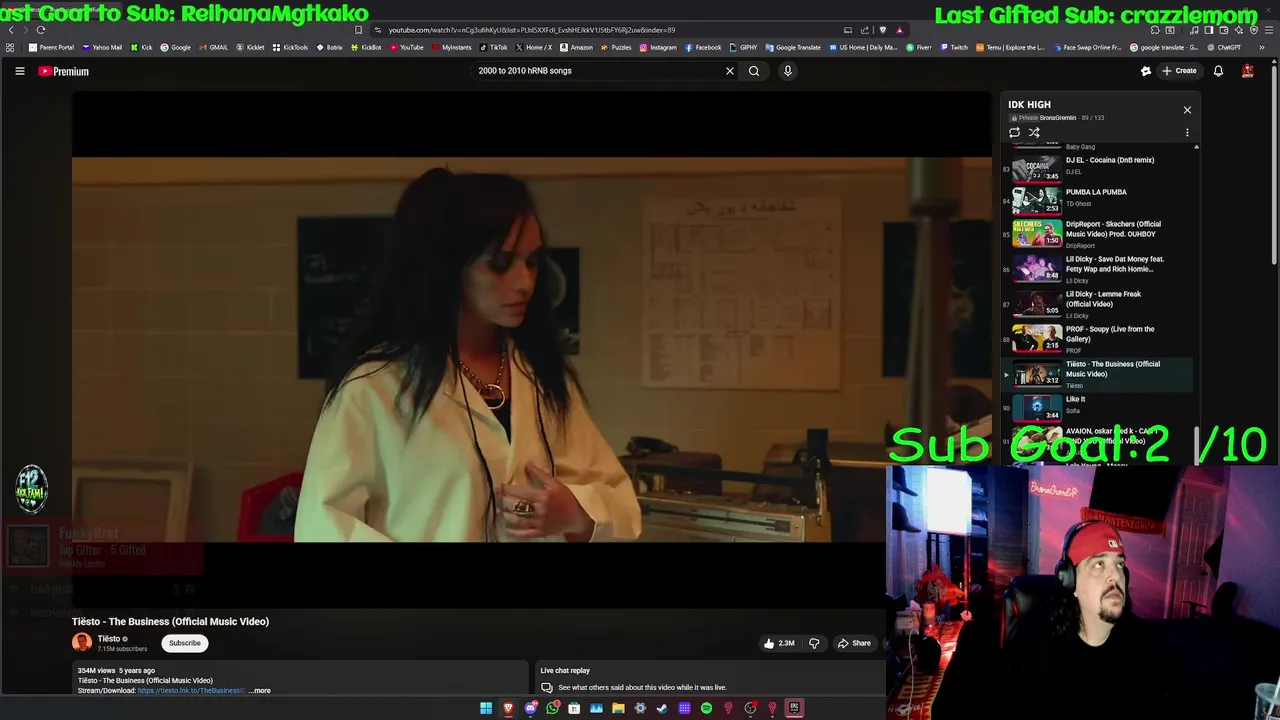Open the Yahoo Mail bookmark
1280x720 pixels.
(102, 47)
